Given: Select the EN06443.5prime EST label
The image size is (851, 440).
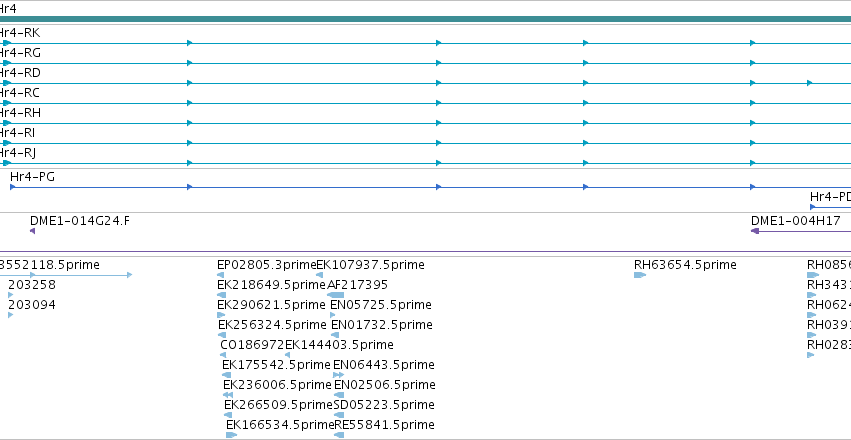Looking at the screenshot, I should coord(384,365).
